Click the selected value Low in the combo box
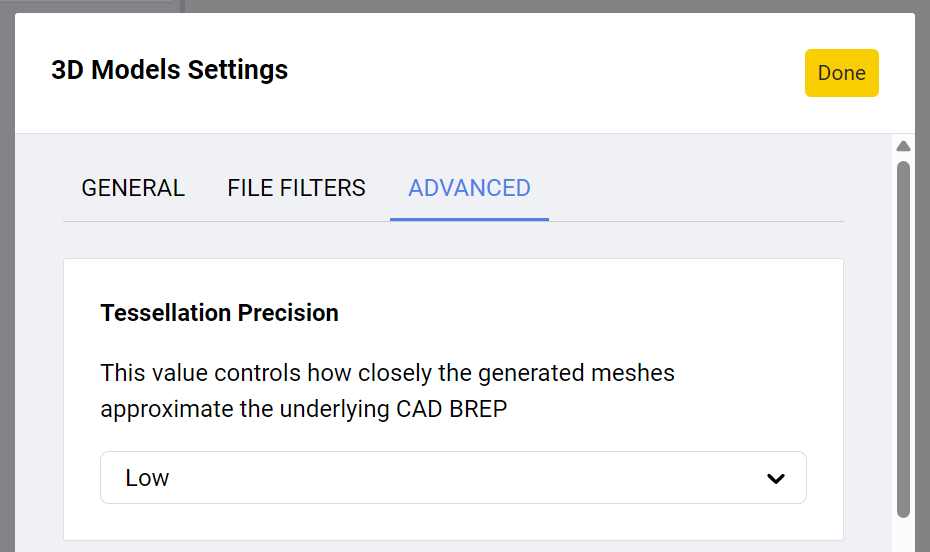 pos(147,478)
